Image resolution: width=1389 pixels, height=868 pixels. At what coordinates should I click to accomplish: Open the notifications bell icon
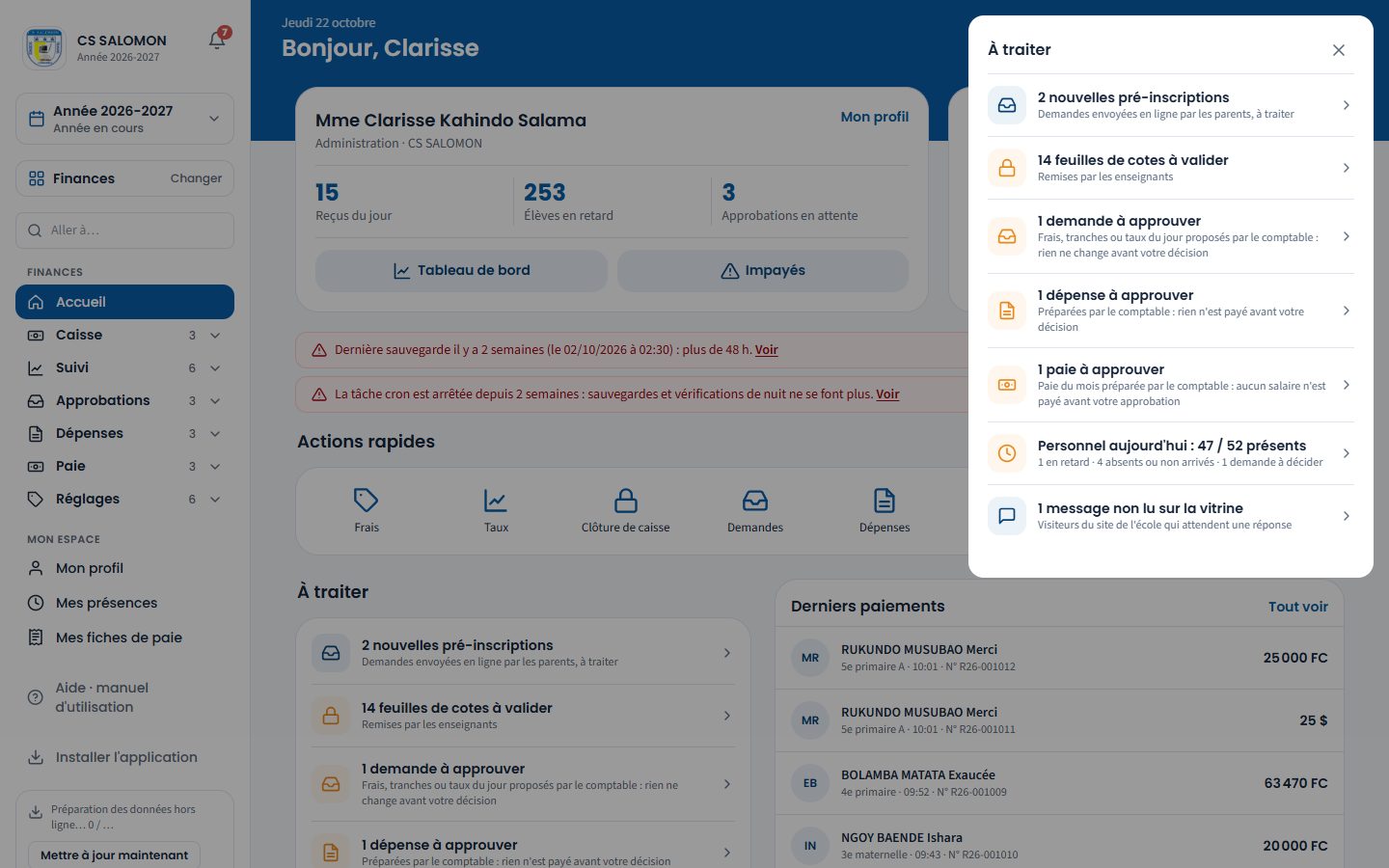pyautogui.click(x=217, y=41)
